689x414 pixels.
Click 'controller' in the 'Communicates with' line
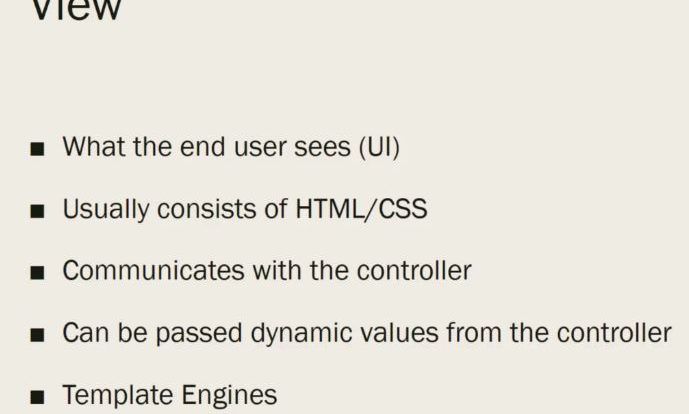414,270
